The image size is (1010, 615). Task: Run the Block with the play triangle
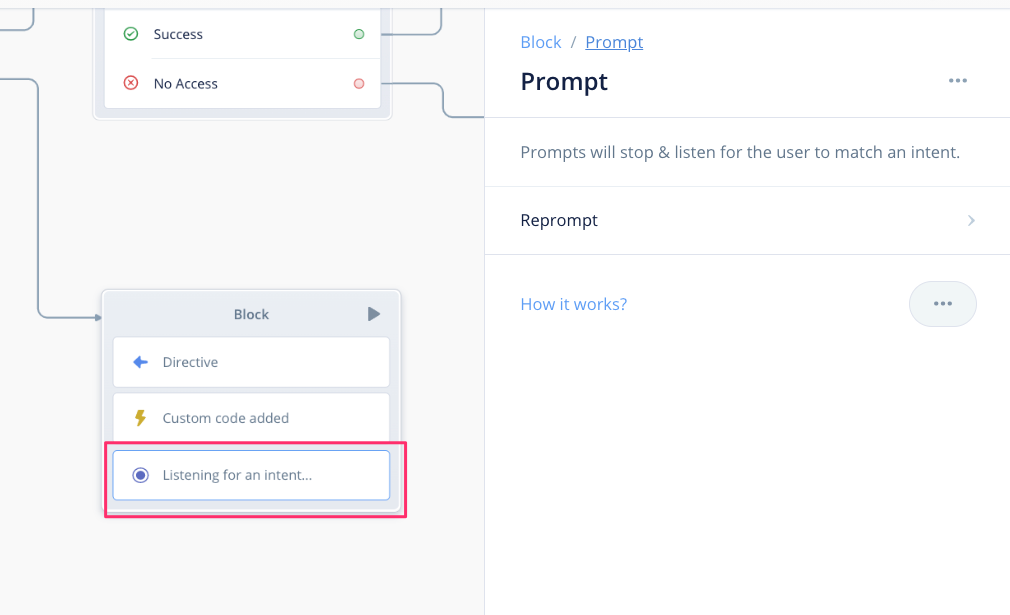374,314
